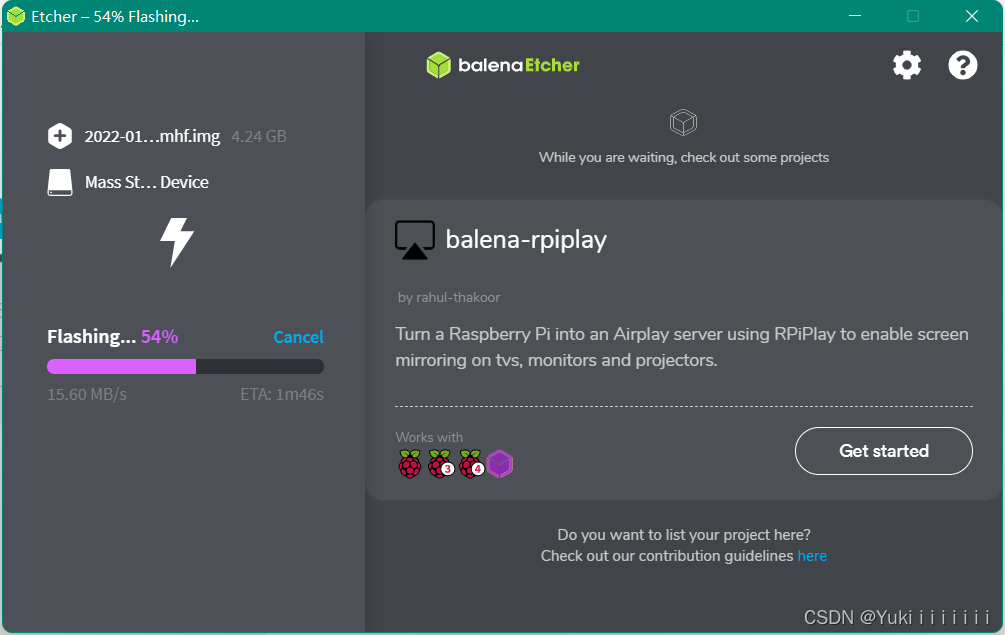This screenshot has height=635, width=1005.
Task: Click the balena-rpiplay project title
Action: tap(526, 240)
